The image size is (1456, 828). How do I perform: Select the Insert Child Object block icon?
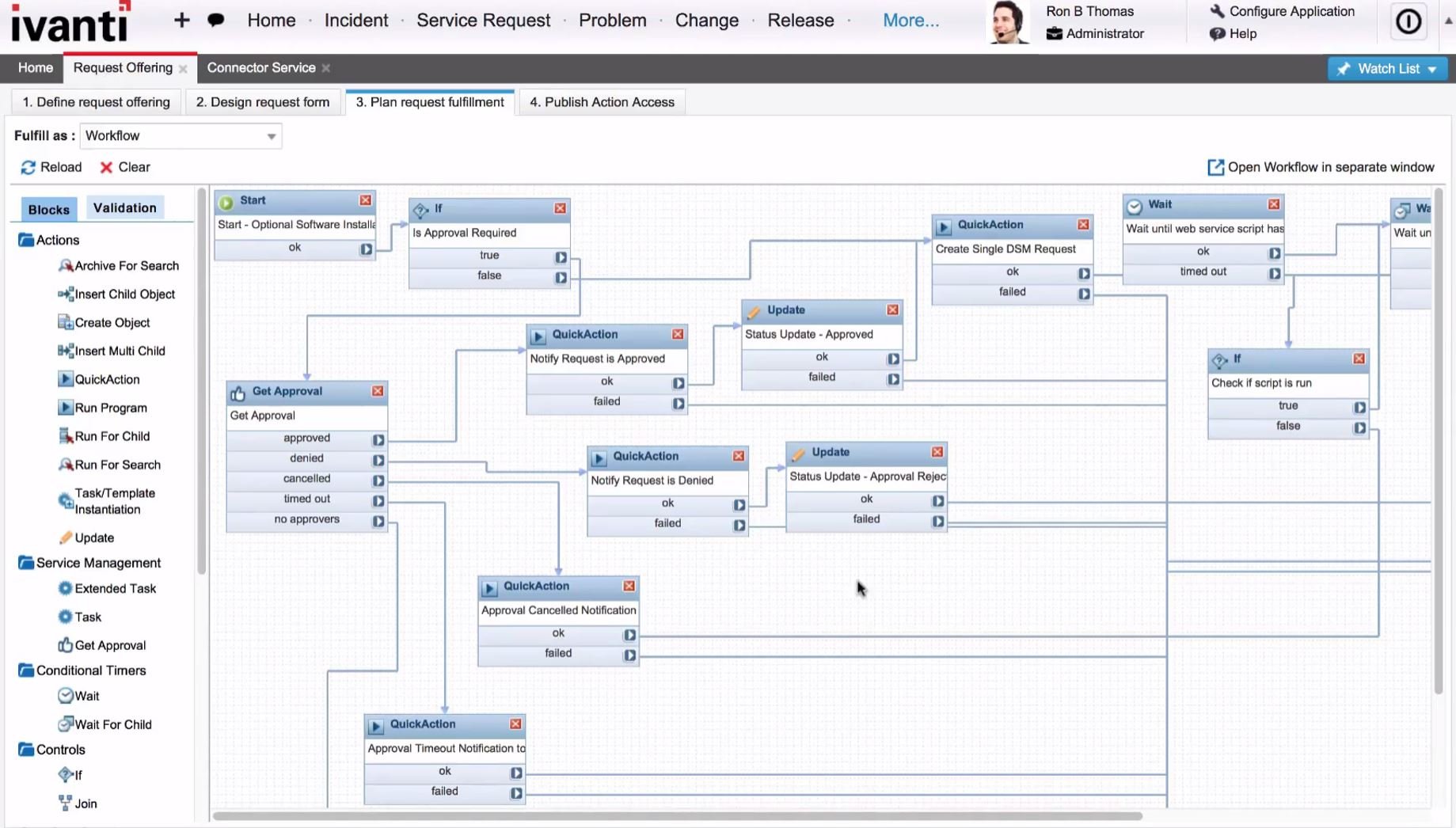(x=66, y=294)
